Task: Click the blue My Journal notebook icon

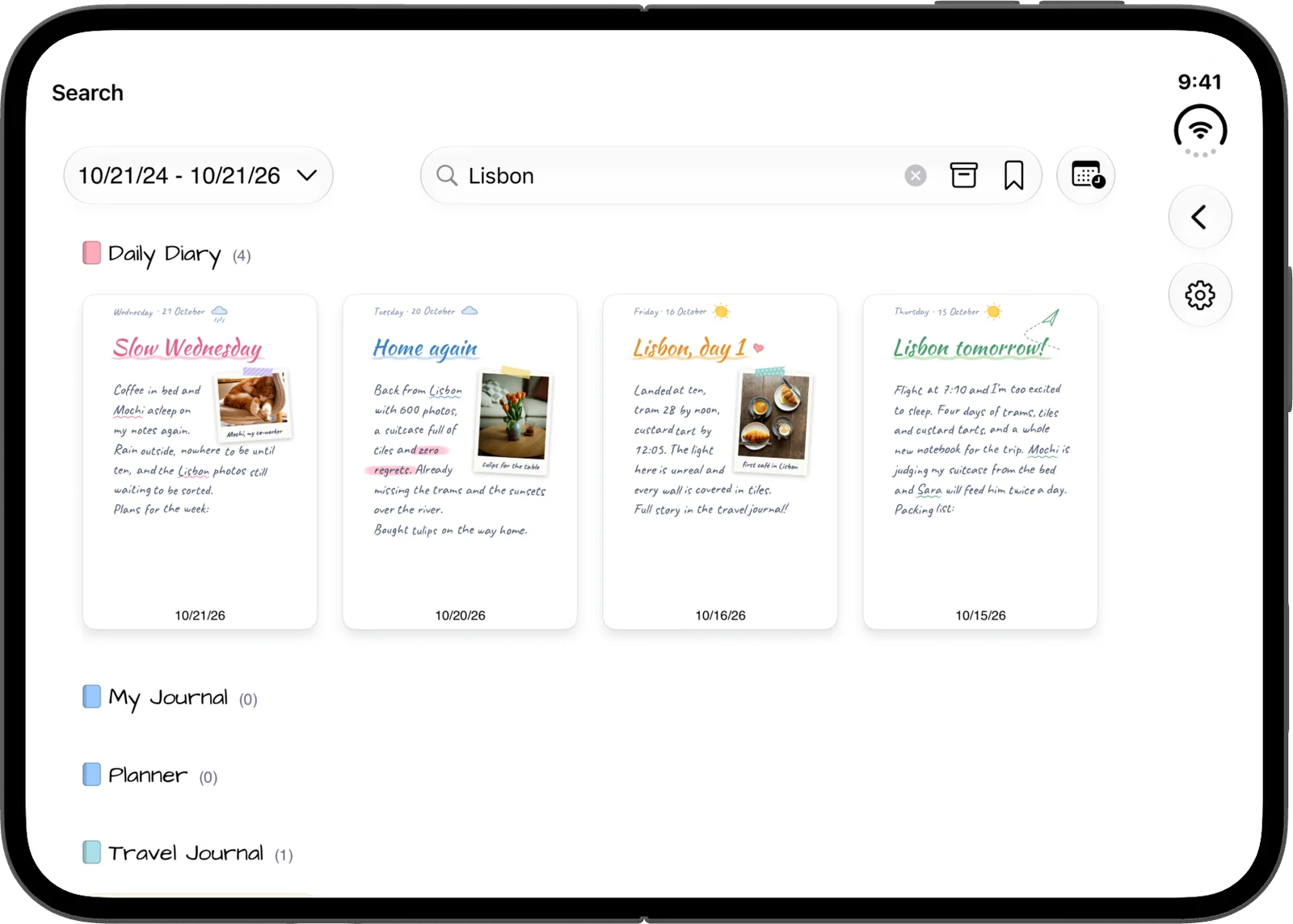Action: [91, 696]
